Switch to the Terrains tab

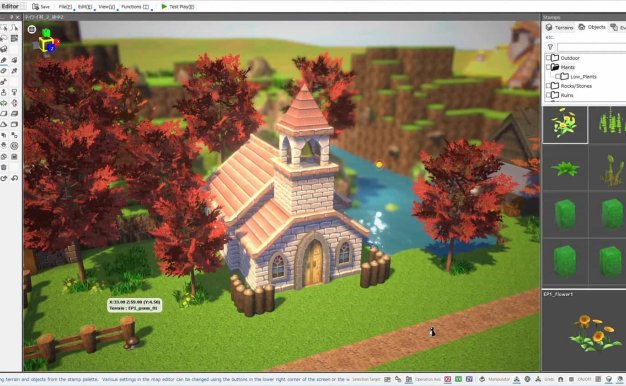coord(560,27)
